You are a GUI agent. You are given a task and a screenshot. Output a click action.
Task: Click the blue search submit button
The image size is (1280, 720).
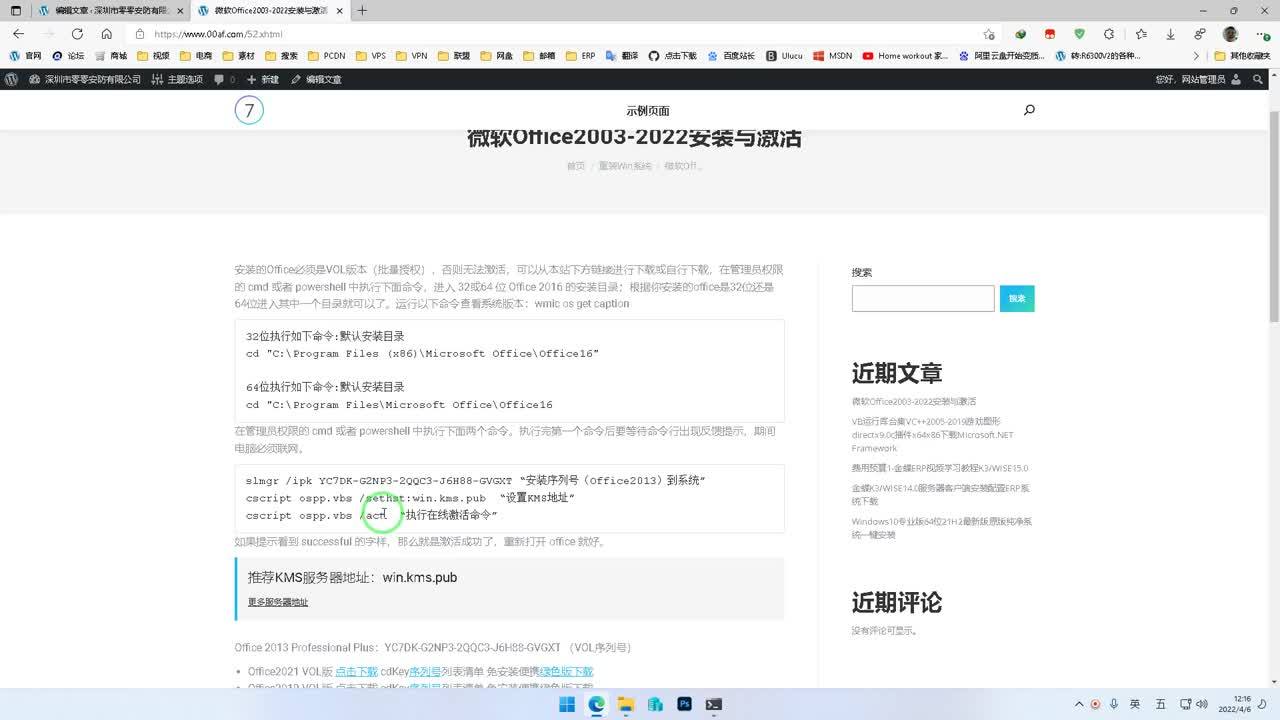pos(1016,298)
